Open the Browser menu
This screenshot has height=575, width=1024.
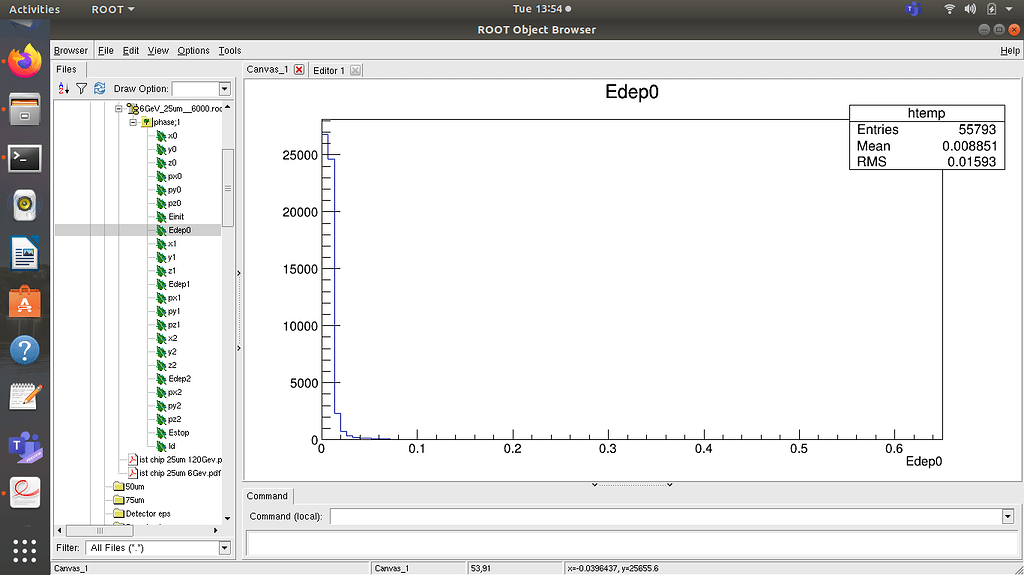coord(71,50)
